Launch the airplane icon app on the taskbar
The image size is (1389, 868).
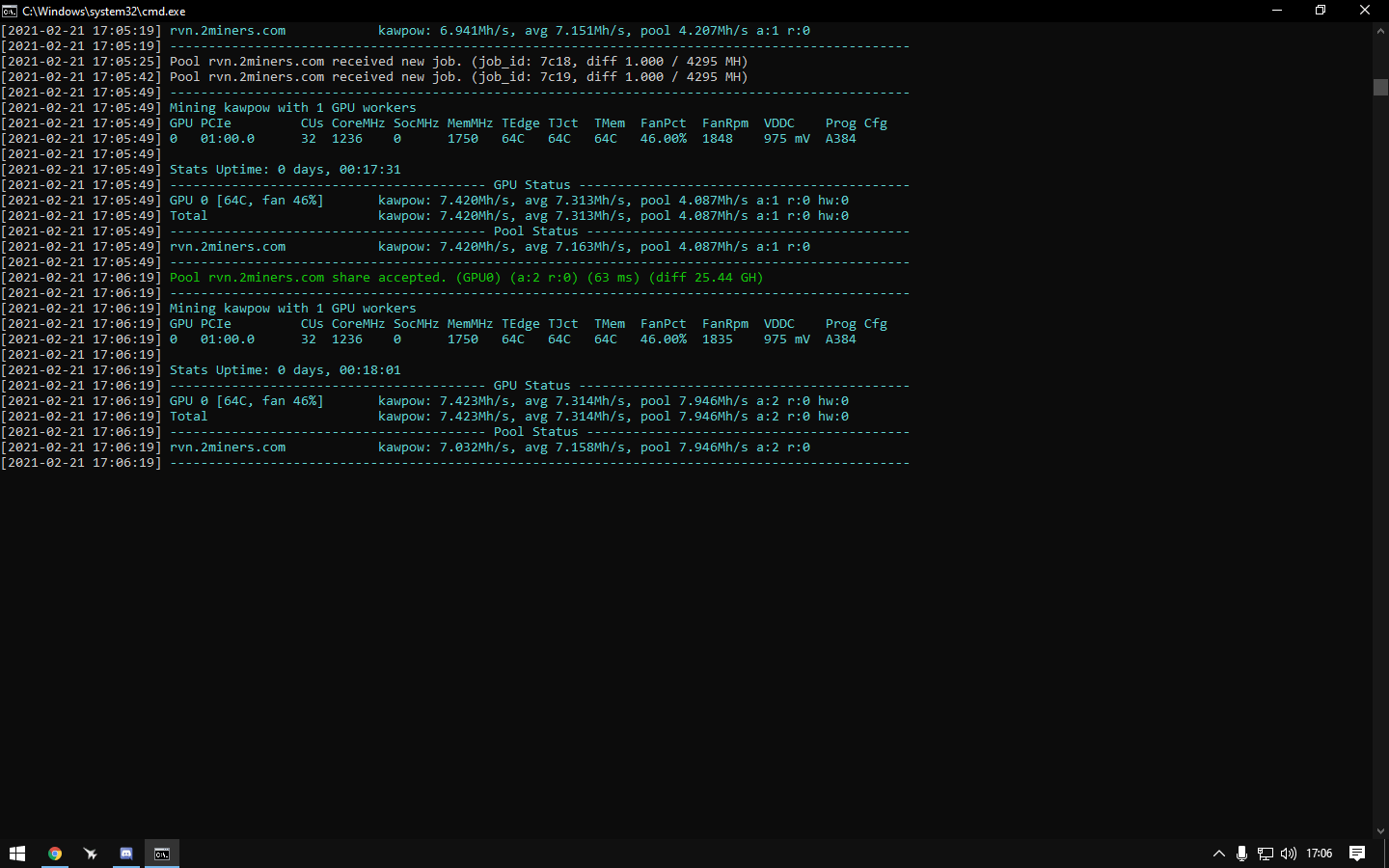91,854
